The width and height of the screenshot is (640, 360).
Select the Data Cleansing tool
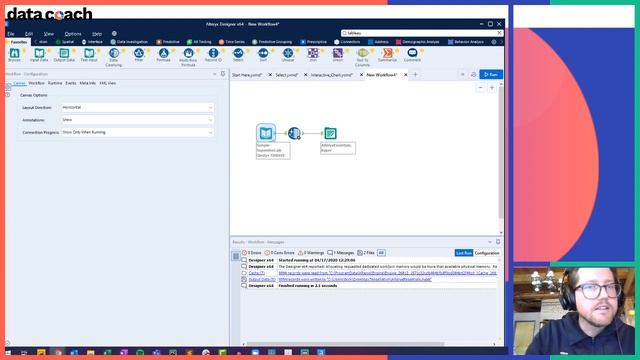[114, 57]
